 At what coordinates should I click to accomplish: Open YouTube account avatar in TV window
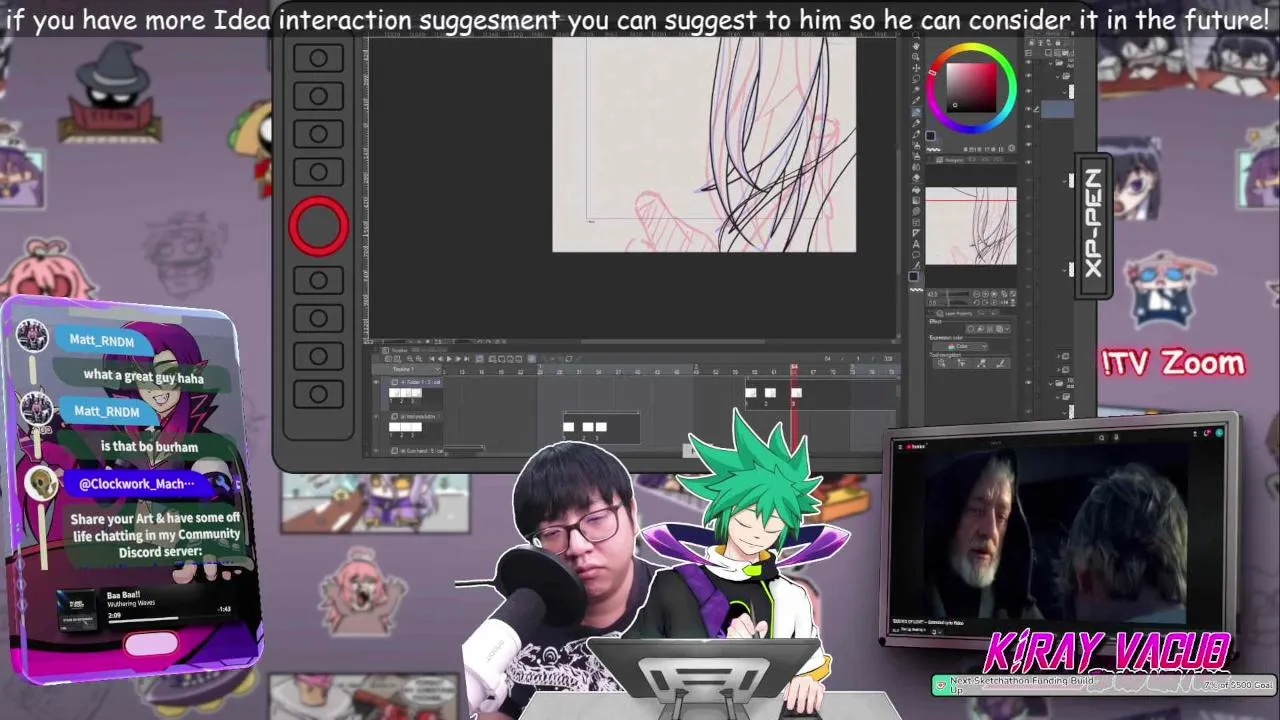click(x=1219, y=432)
